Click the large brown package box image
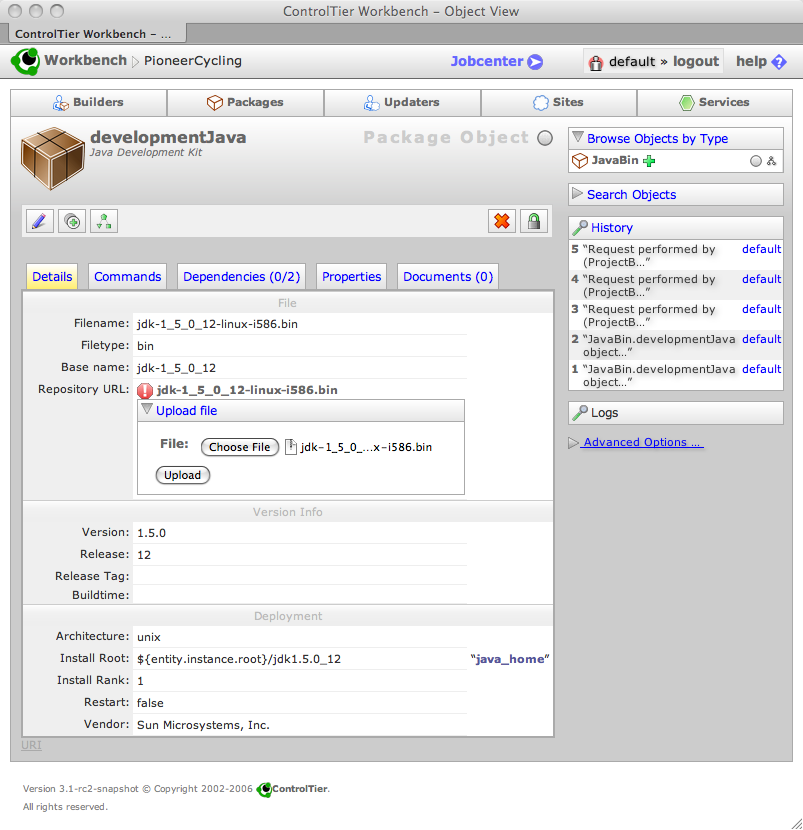Viewport: 803px width, 830px height. click(x=52, y=158)
